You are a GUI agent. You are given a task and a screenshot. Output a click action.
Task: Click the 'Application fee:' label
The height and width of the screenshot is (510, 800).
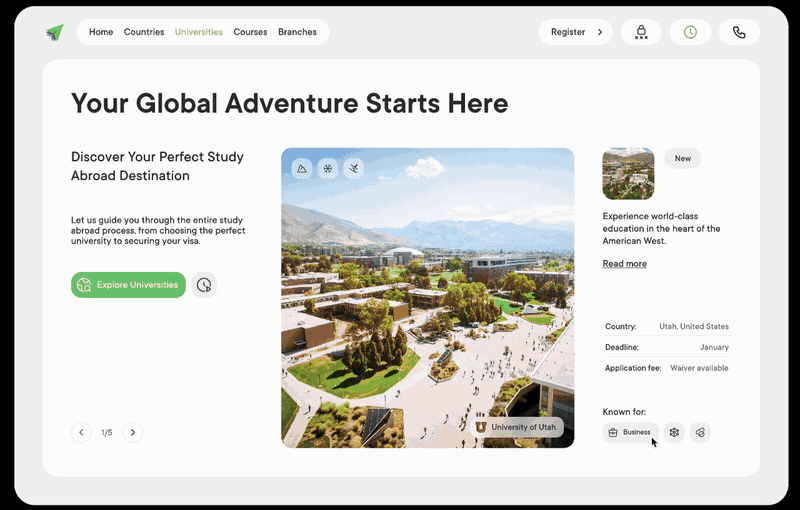click(x=633, y=368)
